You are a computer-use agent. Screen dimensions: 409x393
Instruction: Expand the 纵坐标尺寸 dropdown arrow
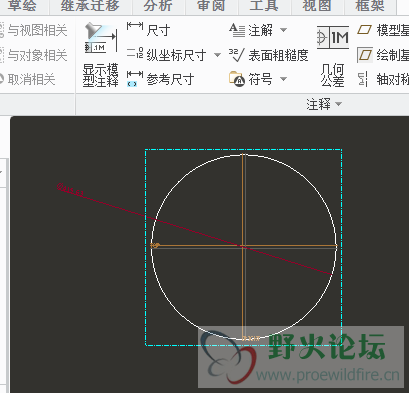point(217,55)
